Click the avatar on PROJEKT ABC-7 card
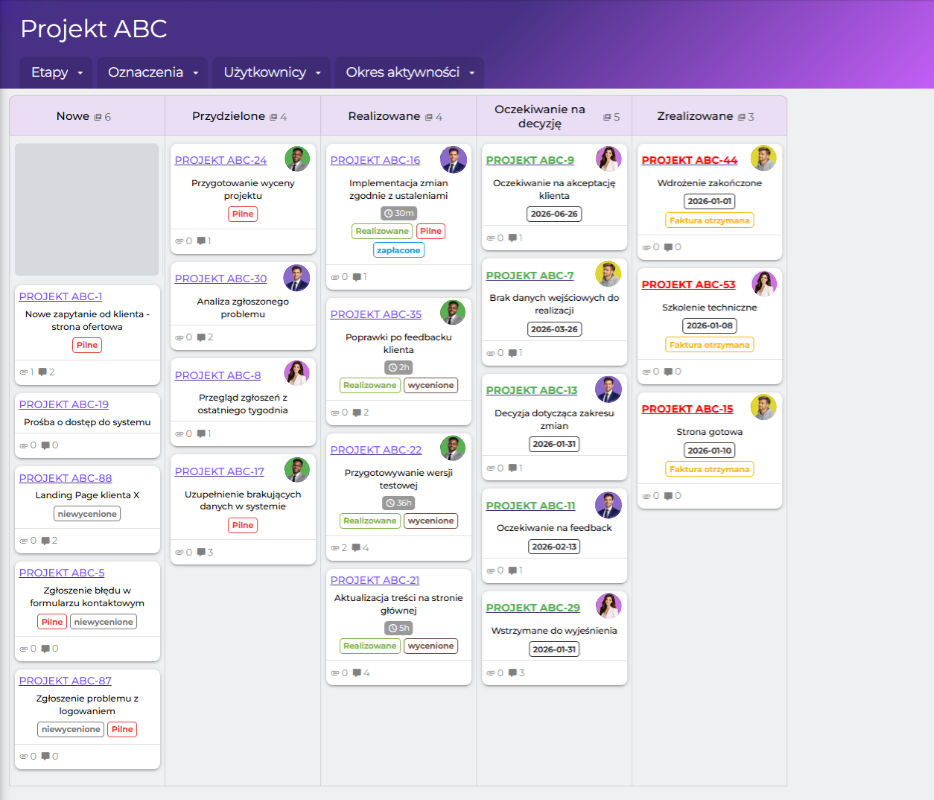The height and width of the screenshot is (800, 934). pos(608,274)
